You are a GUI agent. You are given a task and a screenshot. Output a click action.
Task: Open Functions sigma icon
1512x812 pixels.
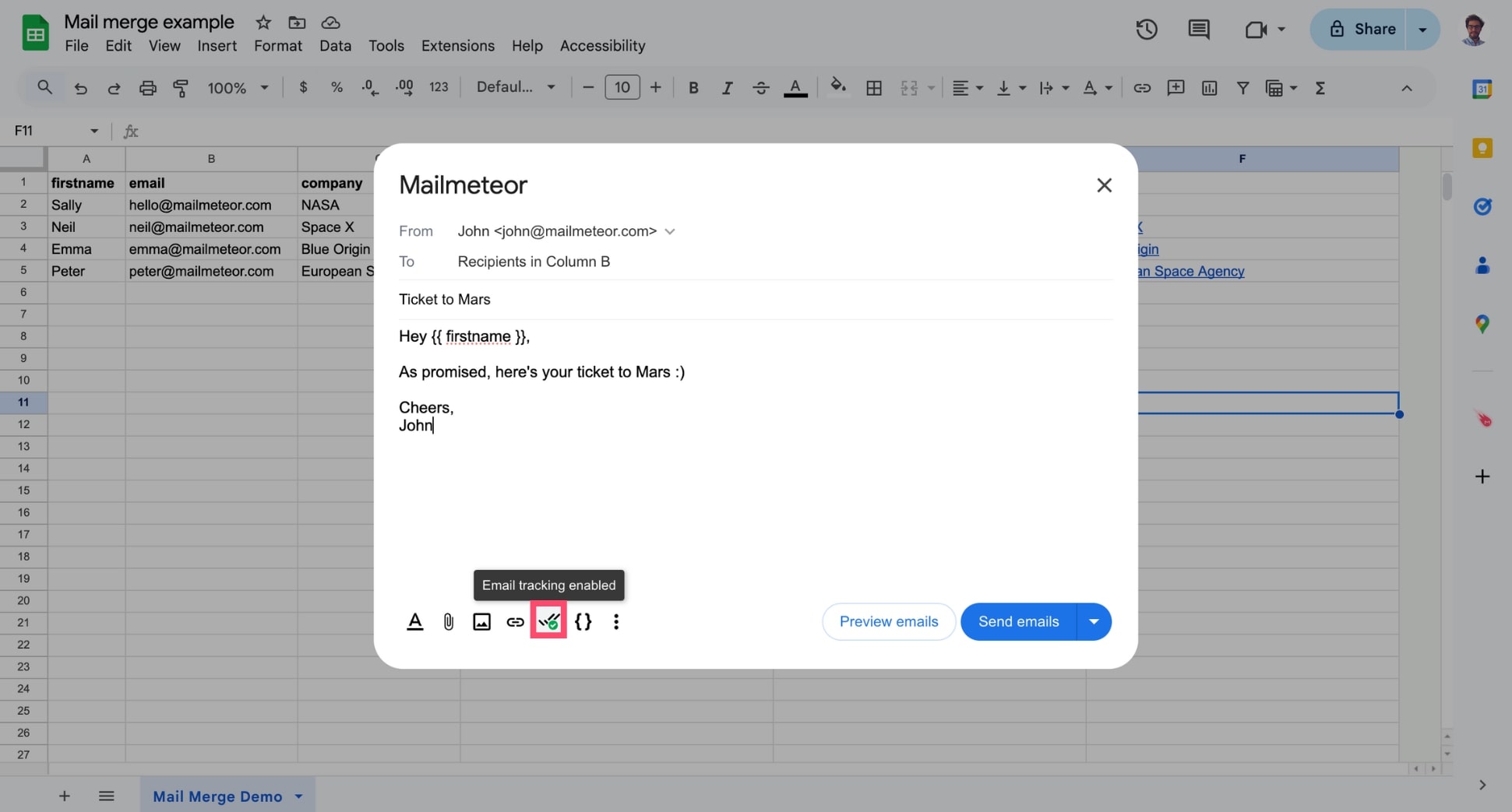[1320, 88]
